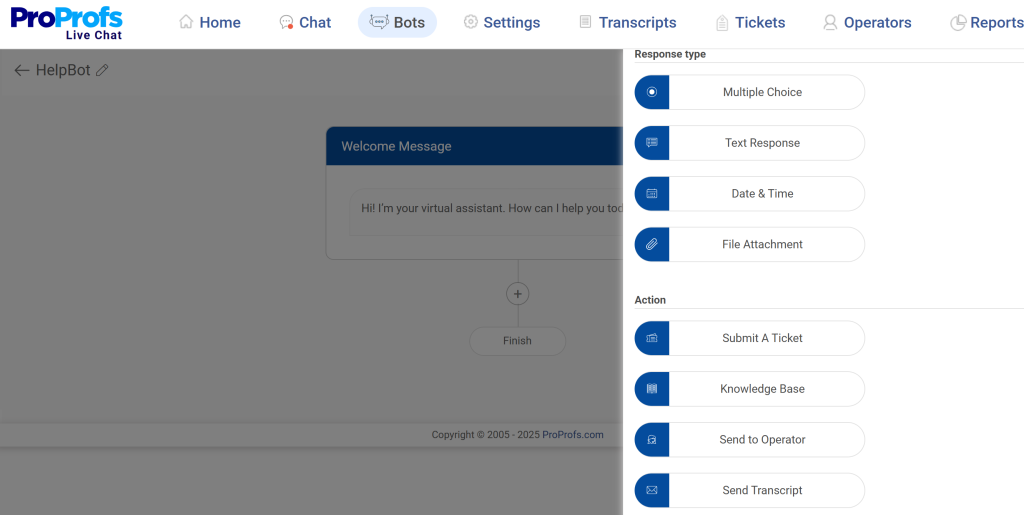Click the File Attachment paperclip icon
The height and width of the screenshot is (515, 1024).
point(652,244)
